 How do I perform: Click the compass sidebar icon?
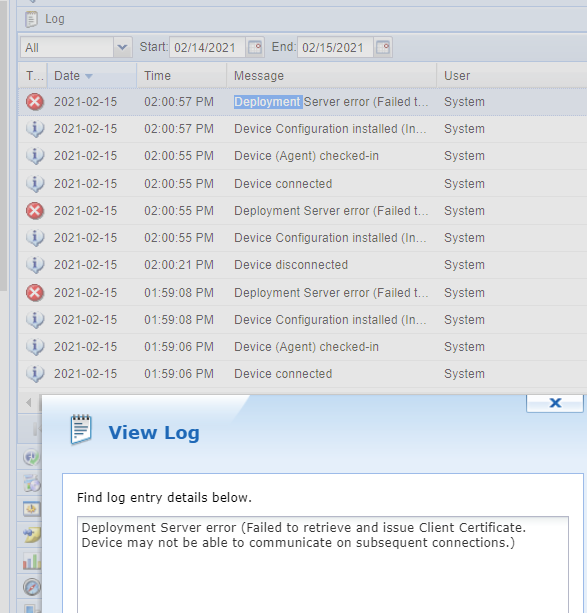32,587
